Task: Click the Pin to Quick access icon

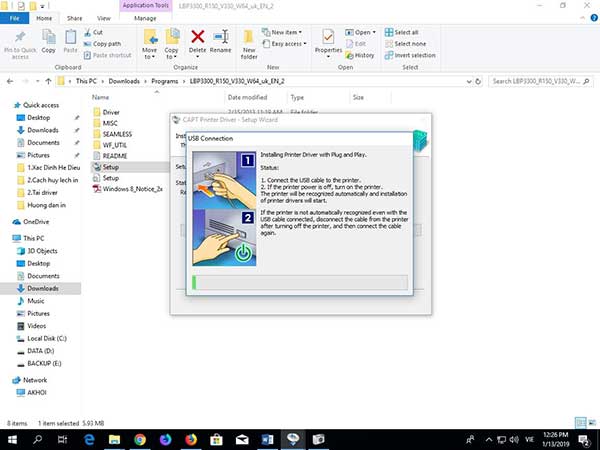Action: 20,37
